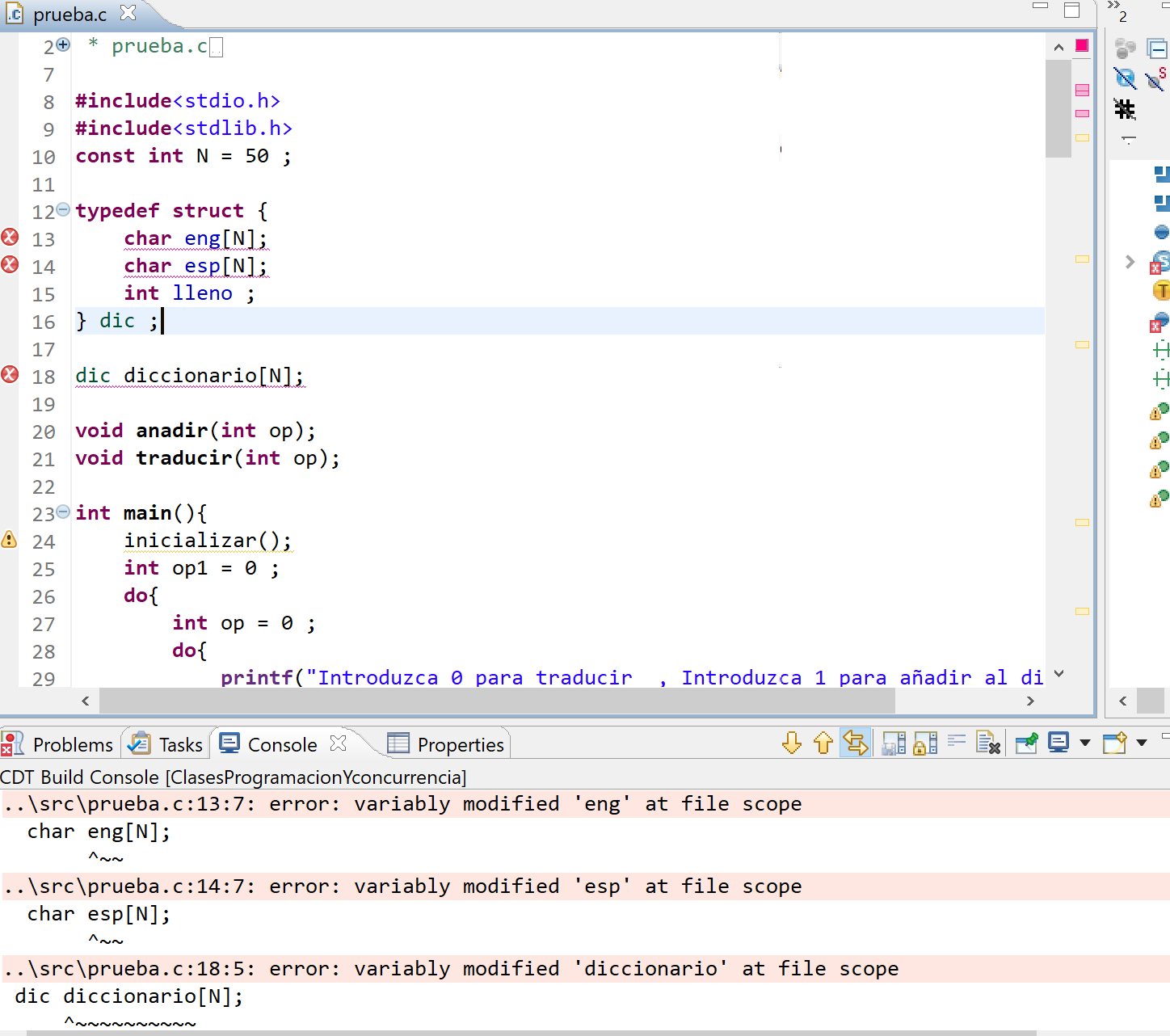Expand the folded header comment
The width and height of the screenshot is (1170, 1036).
tap(63, 44)
